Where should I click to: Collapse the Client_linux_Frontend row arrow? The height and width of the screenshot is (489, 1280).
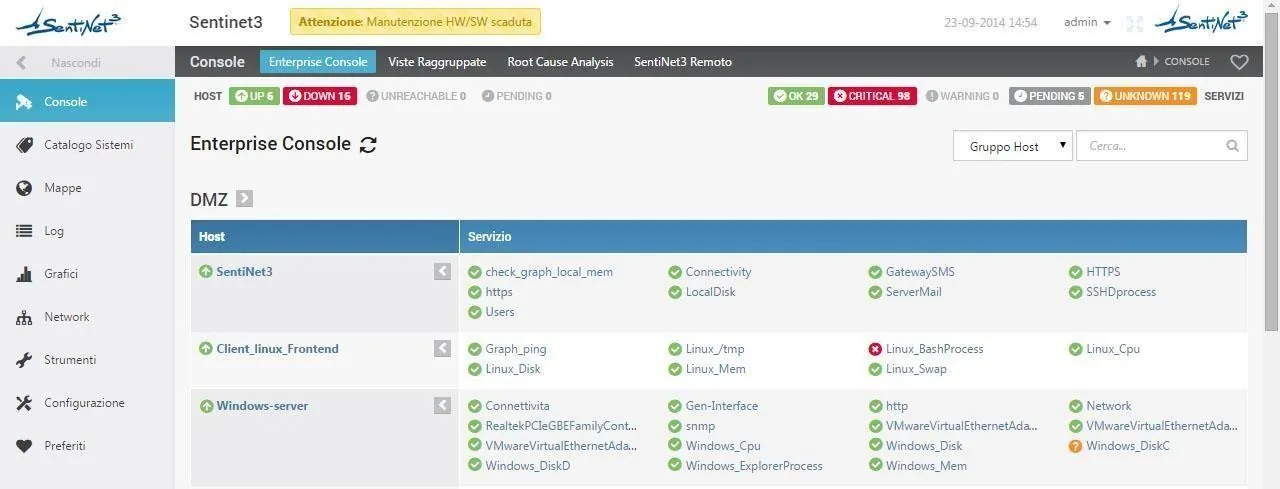point(442,348)
